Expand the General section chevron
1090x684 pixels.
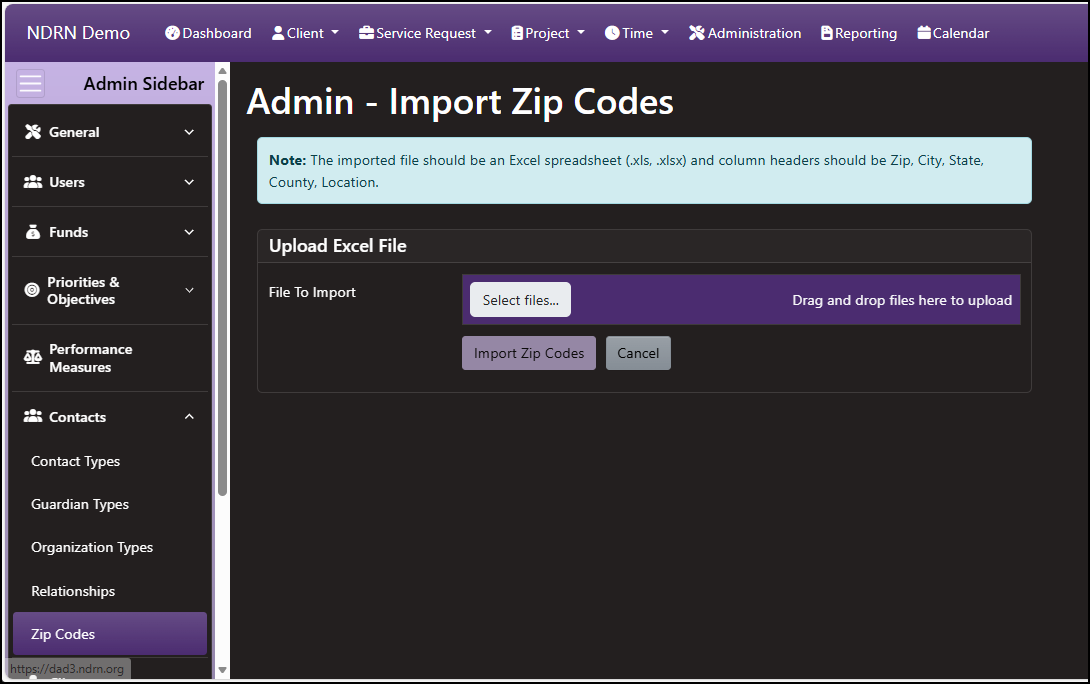[x=189, y=132]
